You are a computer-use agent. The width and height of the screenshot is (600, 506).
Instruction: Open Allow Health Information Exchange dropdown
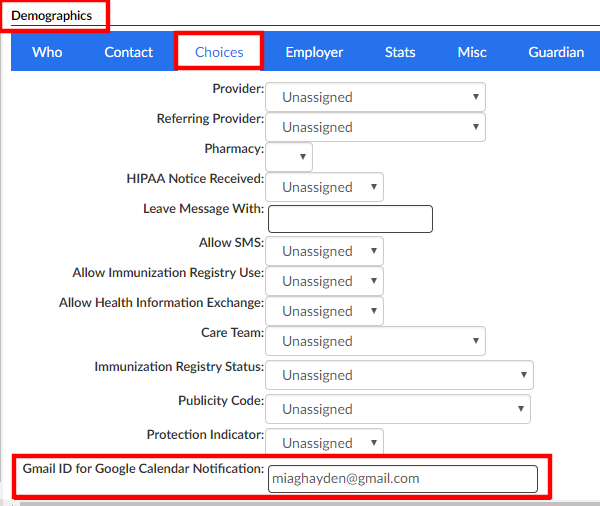click(x=324, y=311)
